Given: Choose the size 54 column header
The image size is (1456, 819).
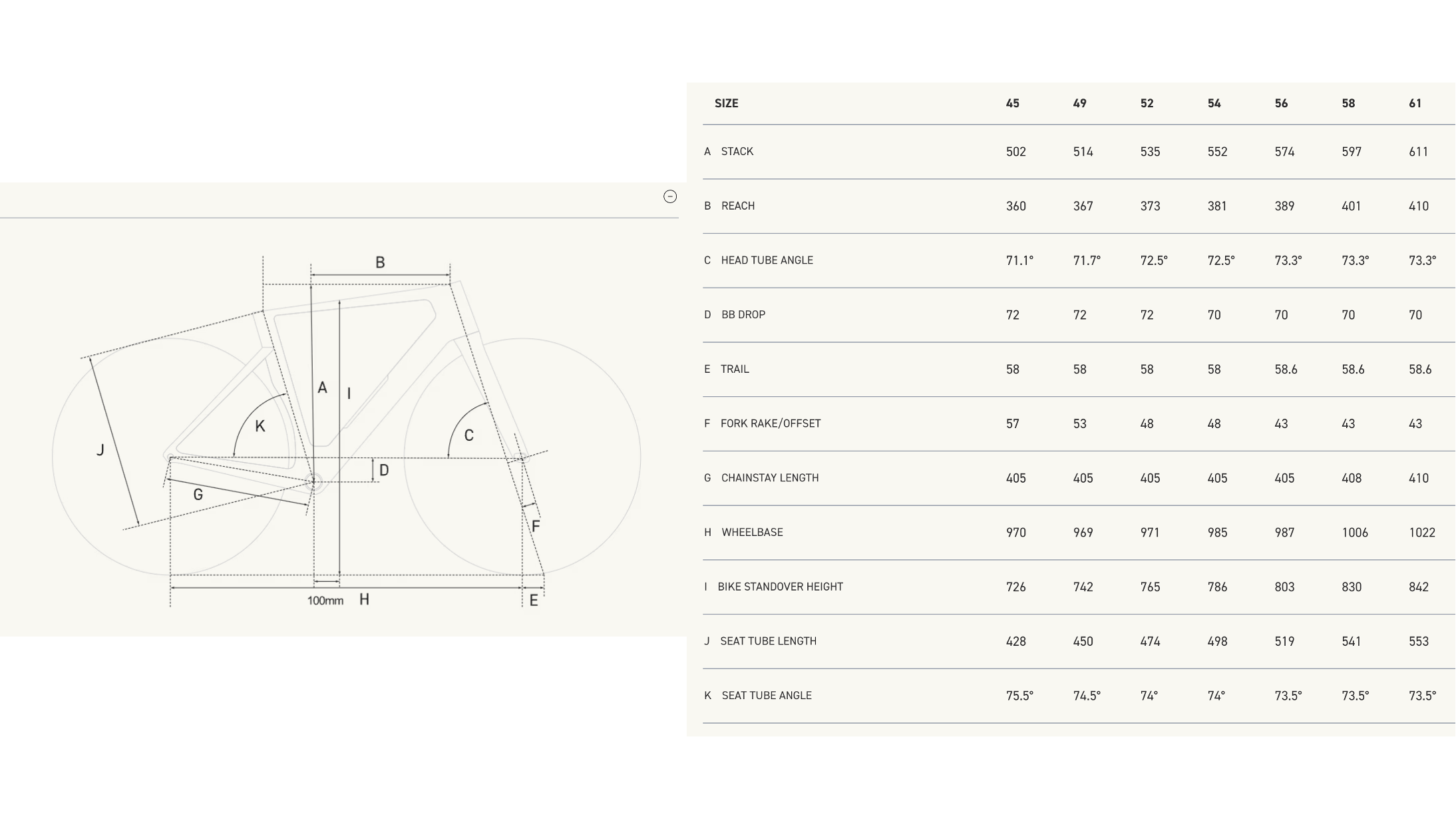Looking at the screenshot, I should (1214, 103).
